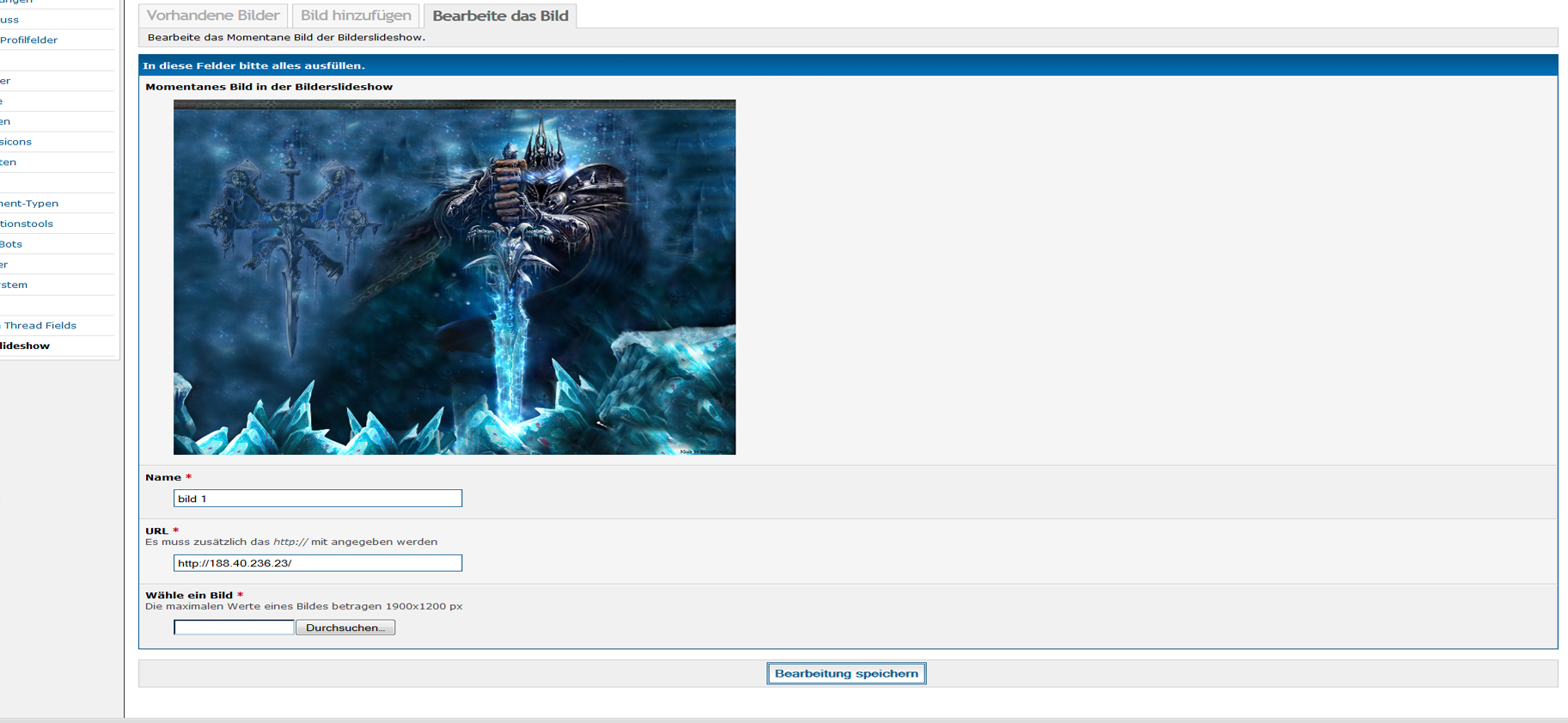Click the file path input field

234,628
